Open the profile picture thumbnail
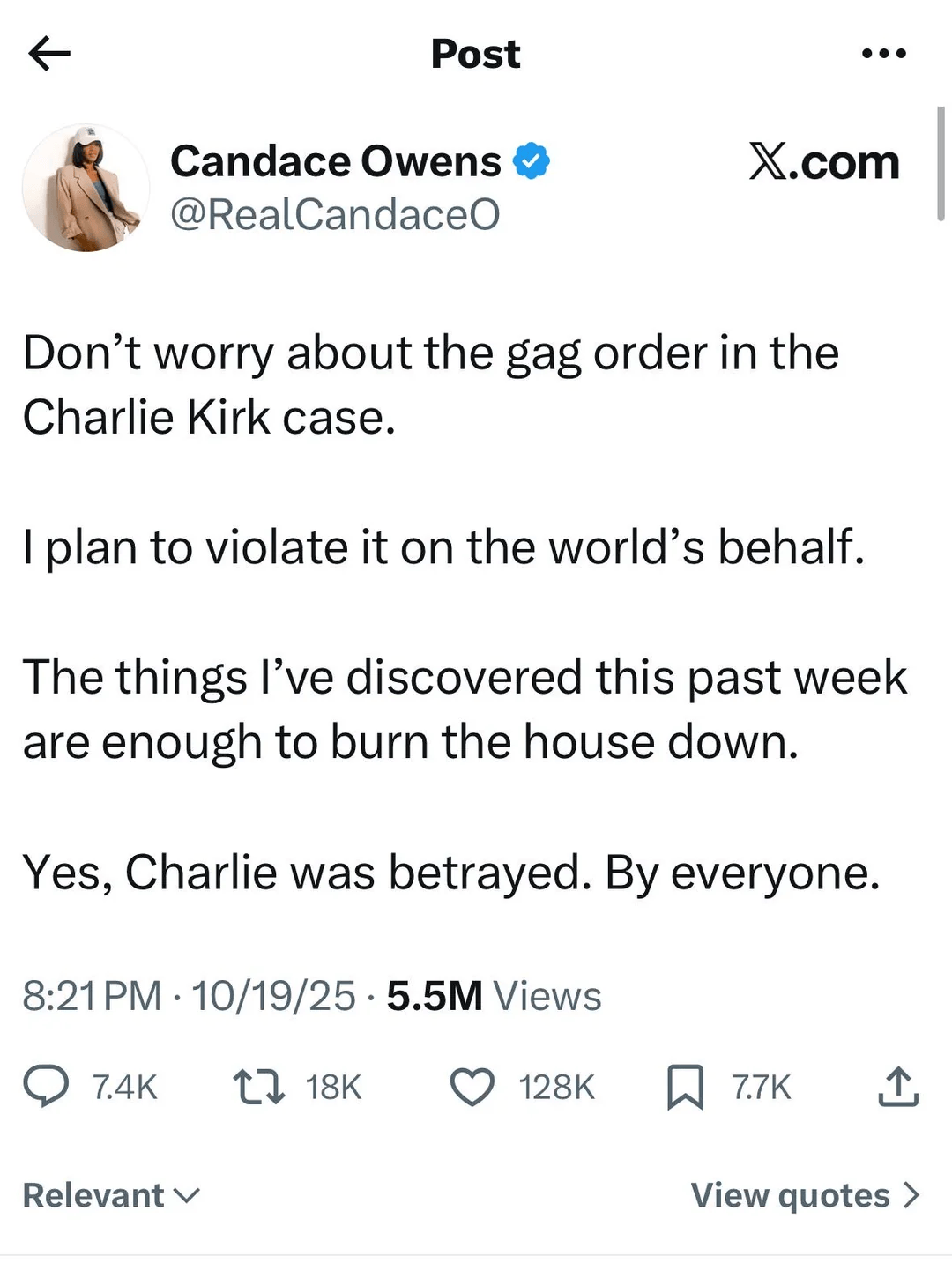This screenshot has height=1278, width=952. (86, 188)
